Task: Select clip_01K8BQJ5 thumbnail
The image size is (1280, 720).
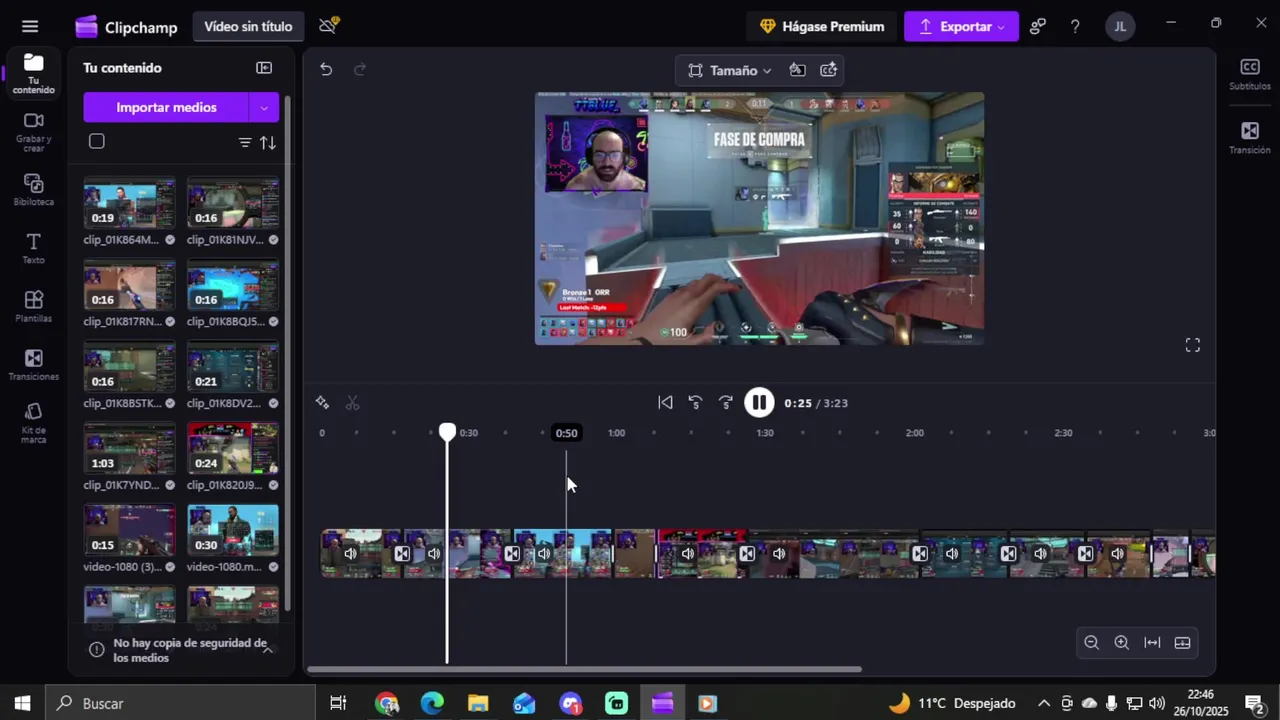Action: point(233,286)
